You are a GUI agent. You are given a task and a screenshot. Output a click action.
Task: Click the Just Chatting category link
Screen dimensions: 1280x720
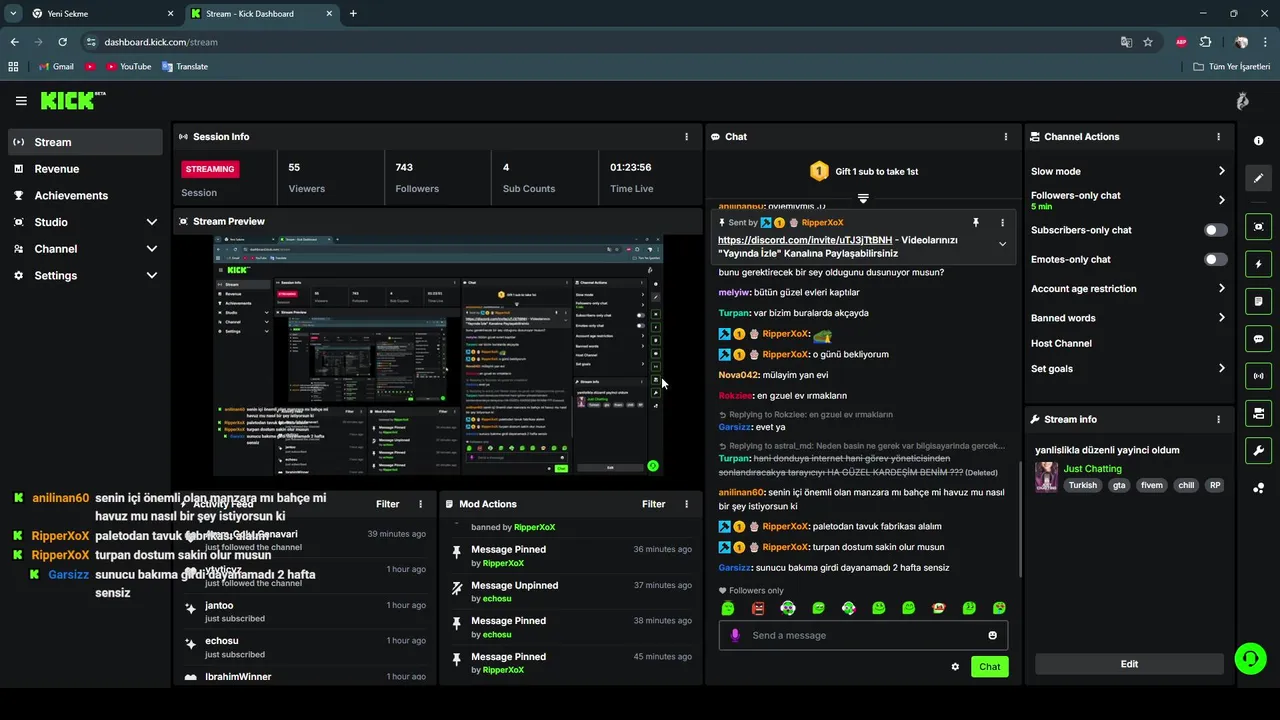pyautogui.click(x=1092, y=469)
